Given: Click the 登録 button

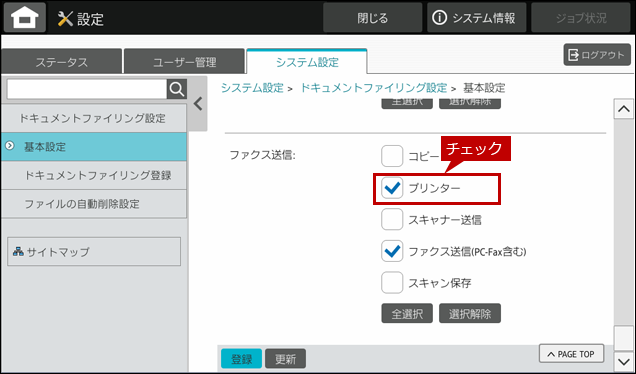Looking at the screenshot, I should [241, 359].
